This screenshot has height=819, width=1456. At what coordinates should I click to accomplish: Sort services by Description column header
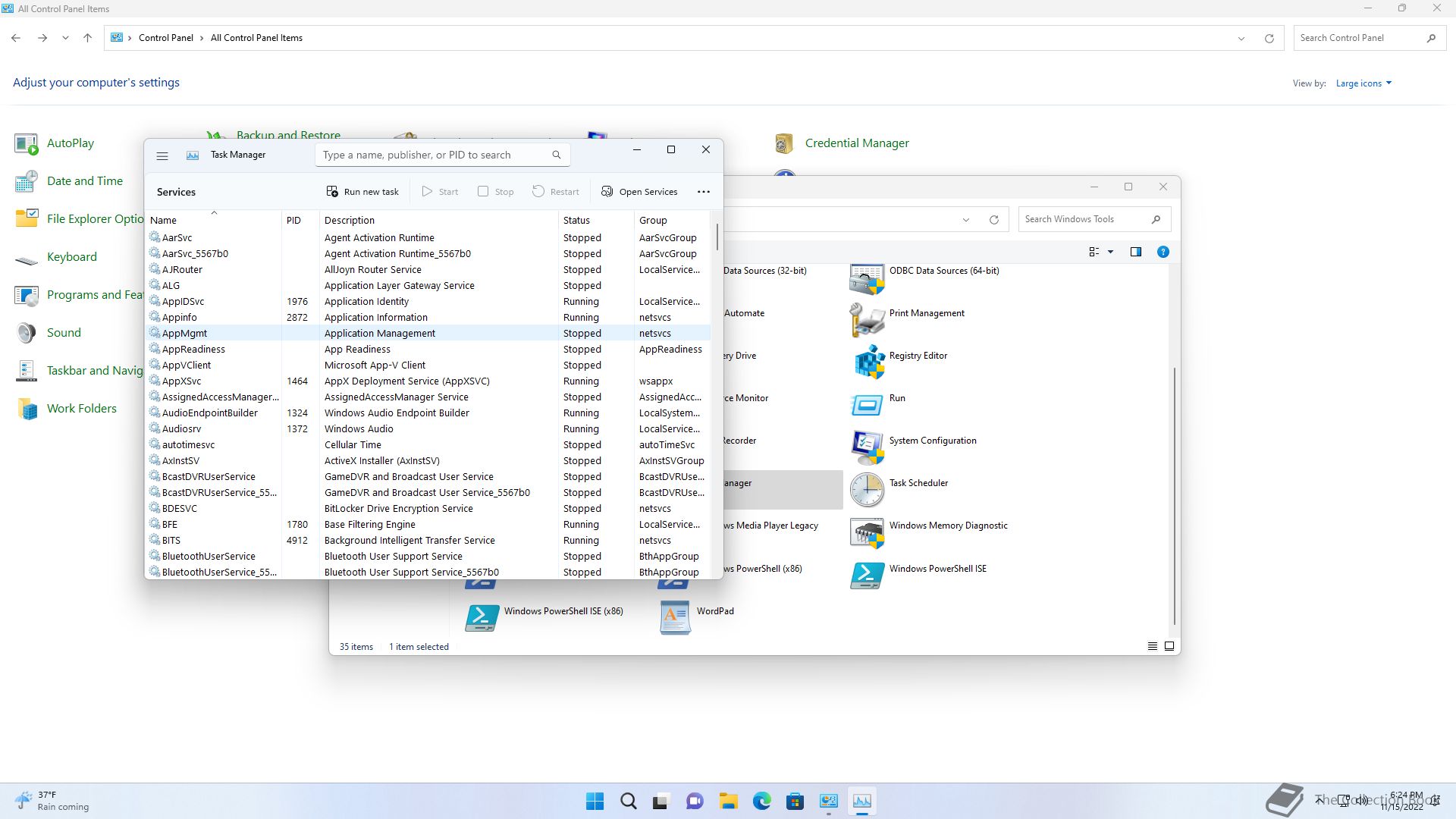438,220
